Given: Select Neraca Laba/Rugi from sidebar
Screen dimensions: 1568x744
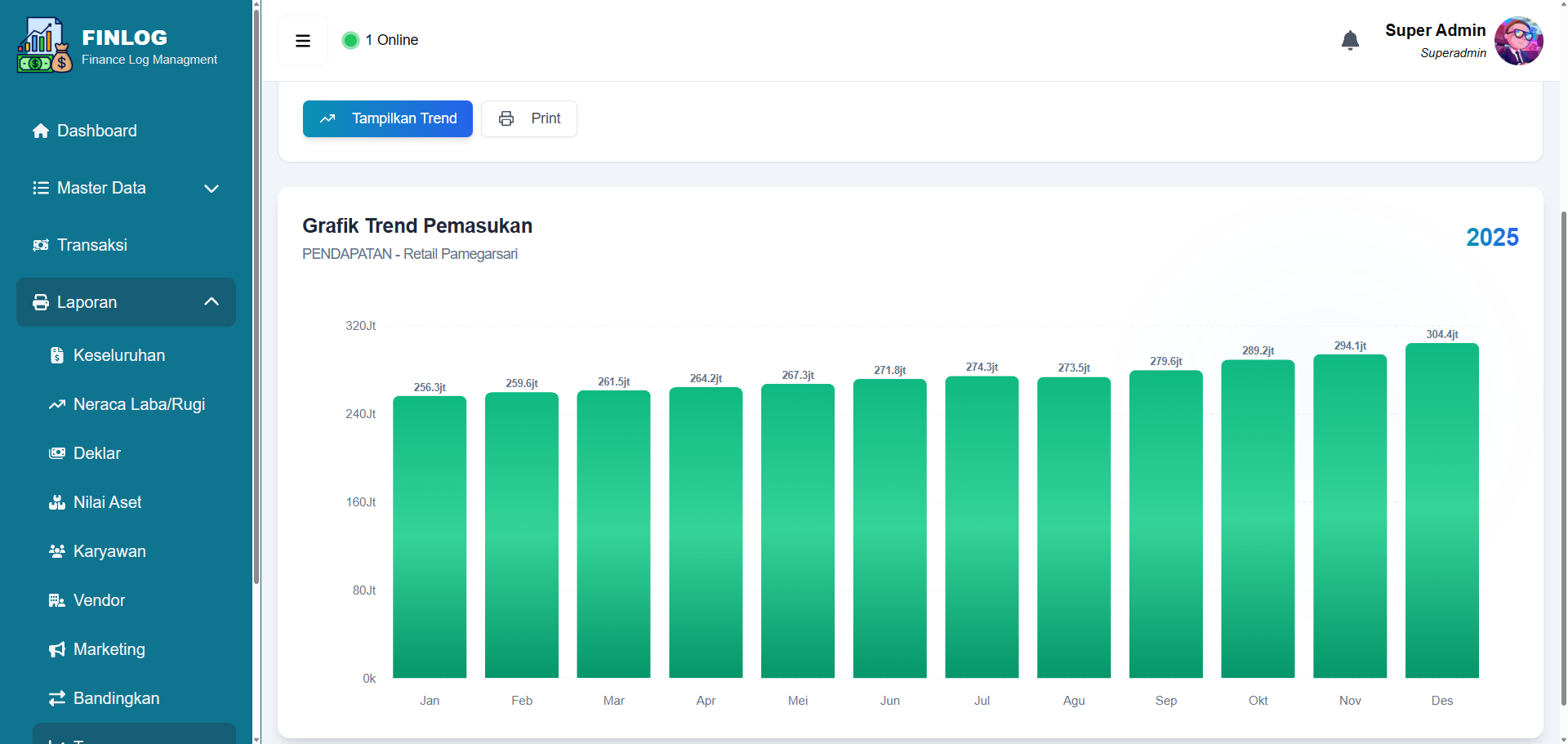Looking at the screenshot, I should (139, 404).
